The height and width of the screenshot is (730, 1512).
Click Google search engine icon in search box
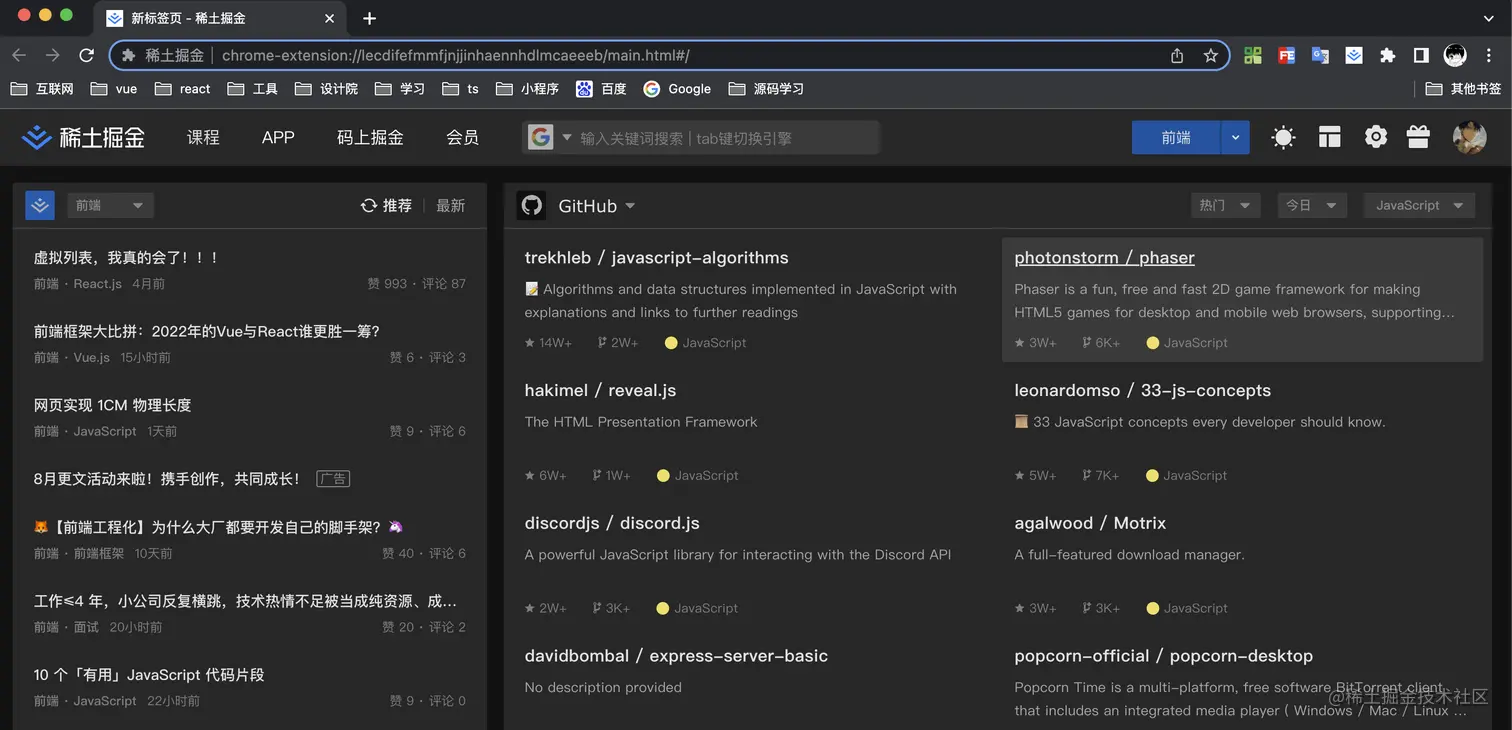point(540,137)
